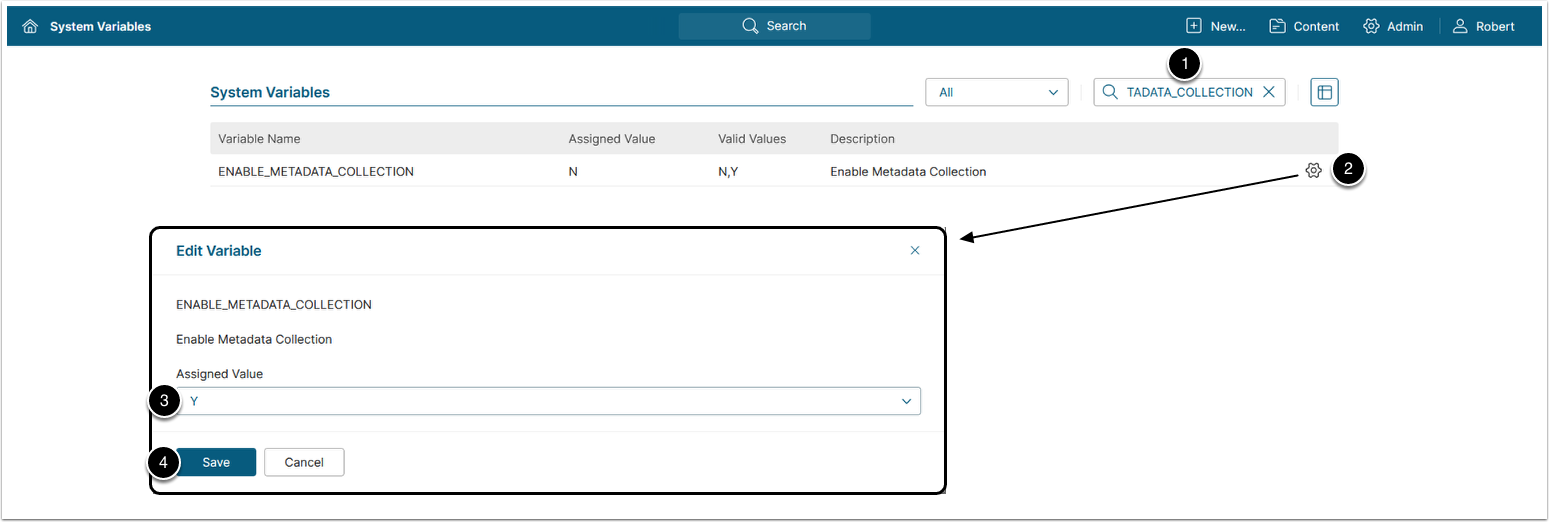Screen dimensions: 1549x522
Task: Click the table column layout icon
Action: point(1324,92)
